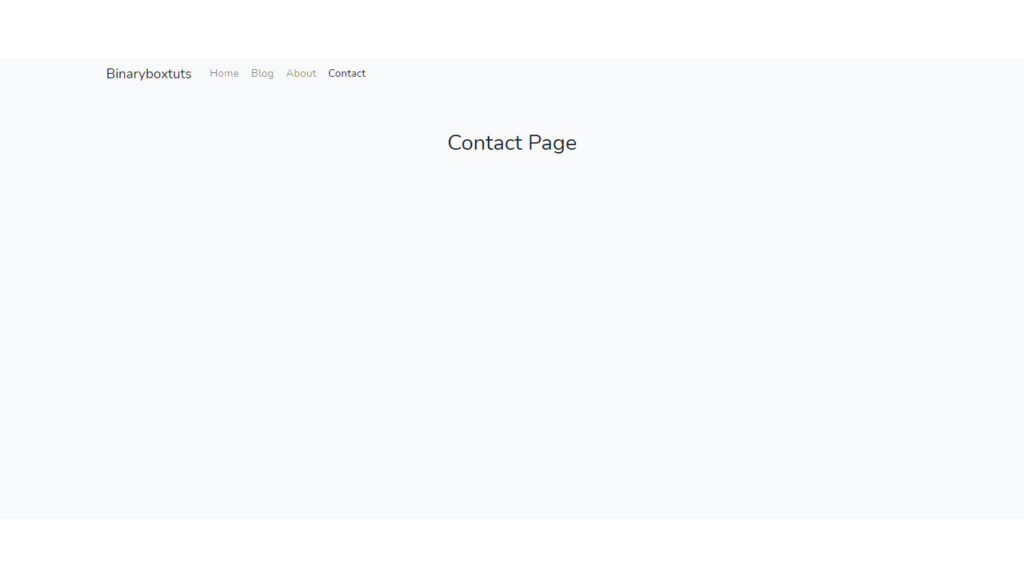Click the 'Contact Page' heading text

[512, 143]
